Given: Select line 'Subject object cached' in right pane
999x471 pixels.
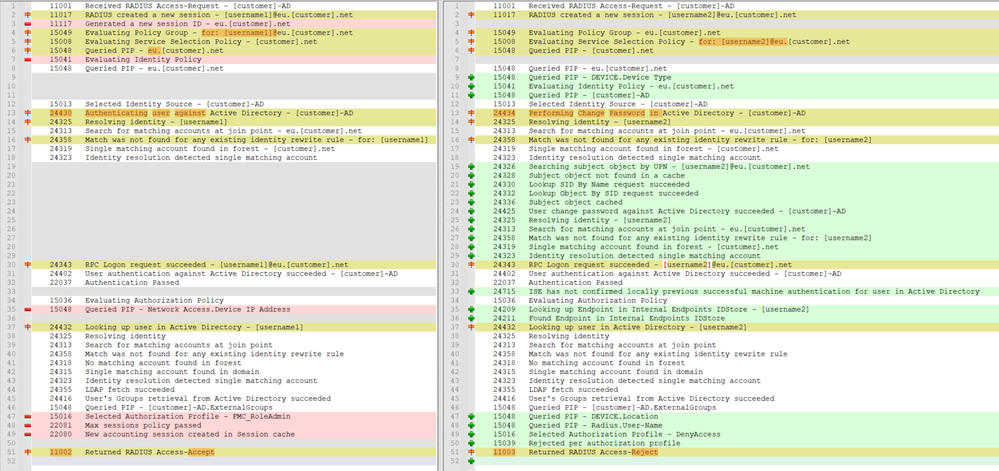Looking at the screenshot, I should 737,202.
